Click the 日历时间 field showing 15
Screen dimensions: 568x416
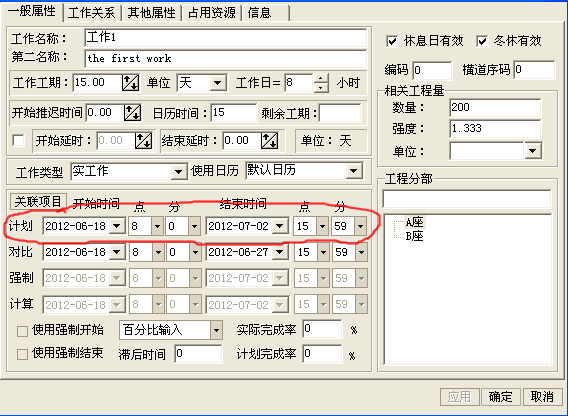(x=234, y=113)
